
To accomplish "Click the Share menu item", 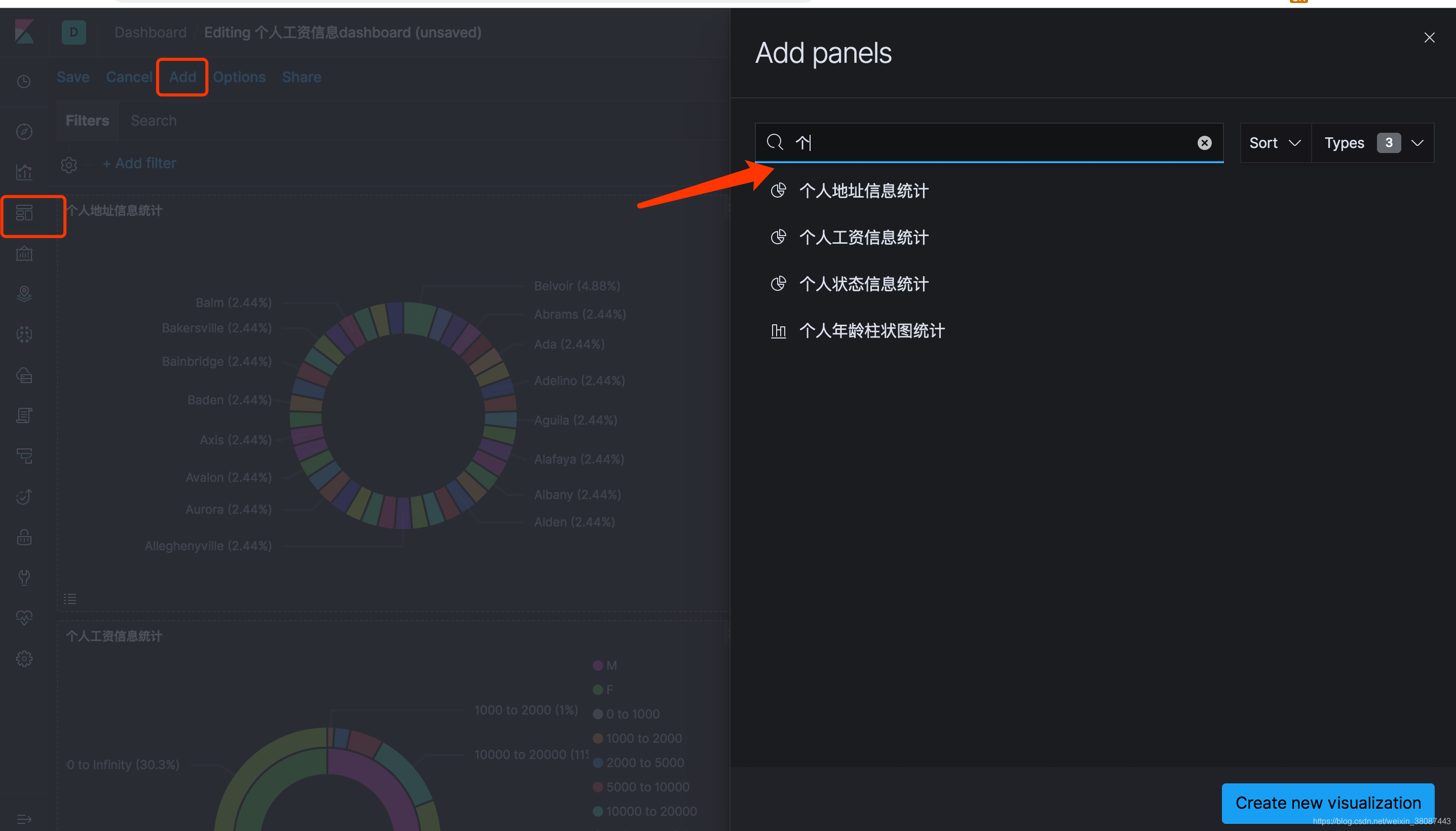I will coord(301,77).
